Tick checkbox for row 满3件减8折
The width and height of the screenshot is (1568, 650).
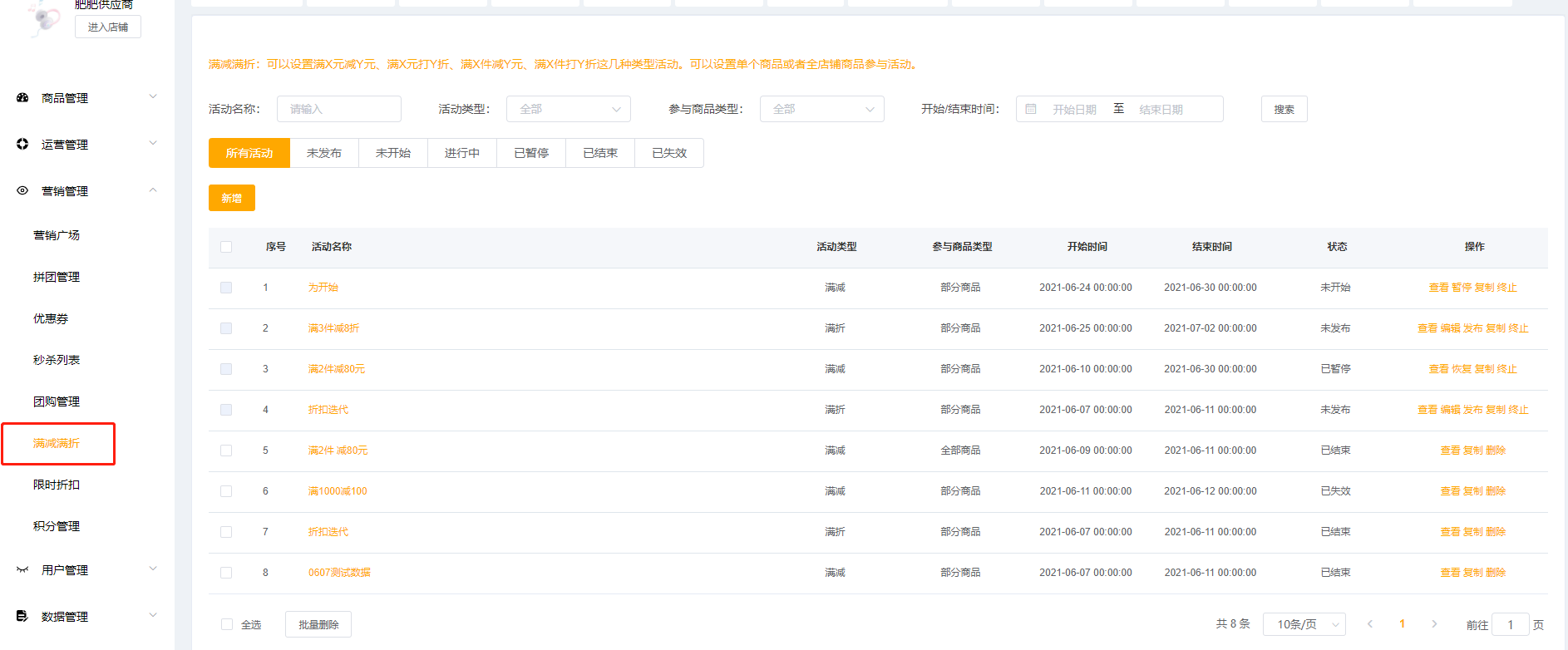[226, 328]
